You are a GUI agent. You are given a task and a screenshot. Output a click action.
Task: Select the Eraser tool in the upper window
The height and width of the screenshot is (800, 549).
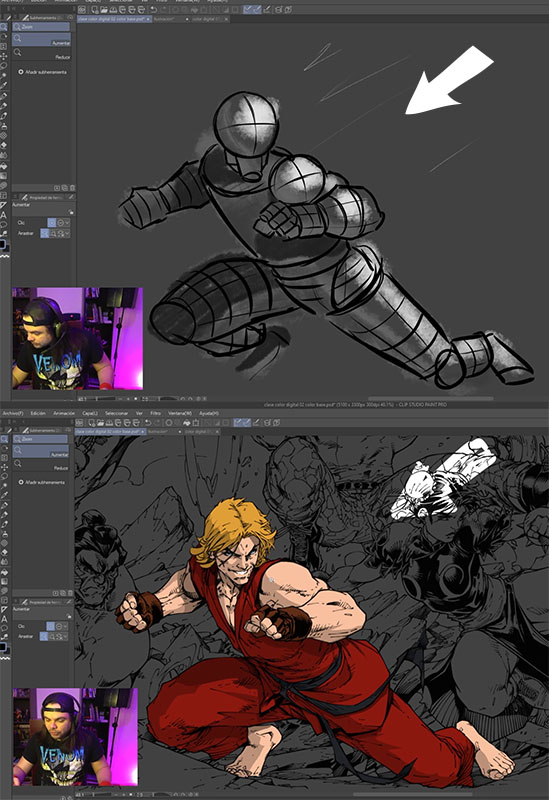(4, 145)
